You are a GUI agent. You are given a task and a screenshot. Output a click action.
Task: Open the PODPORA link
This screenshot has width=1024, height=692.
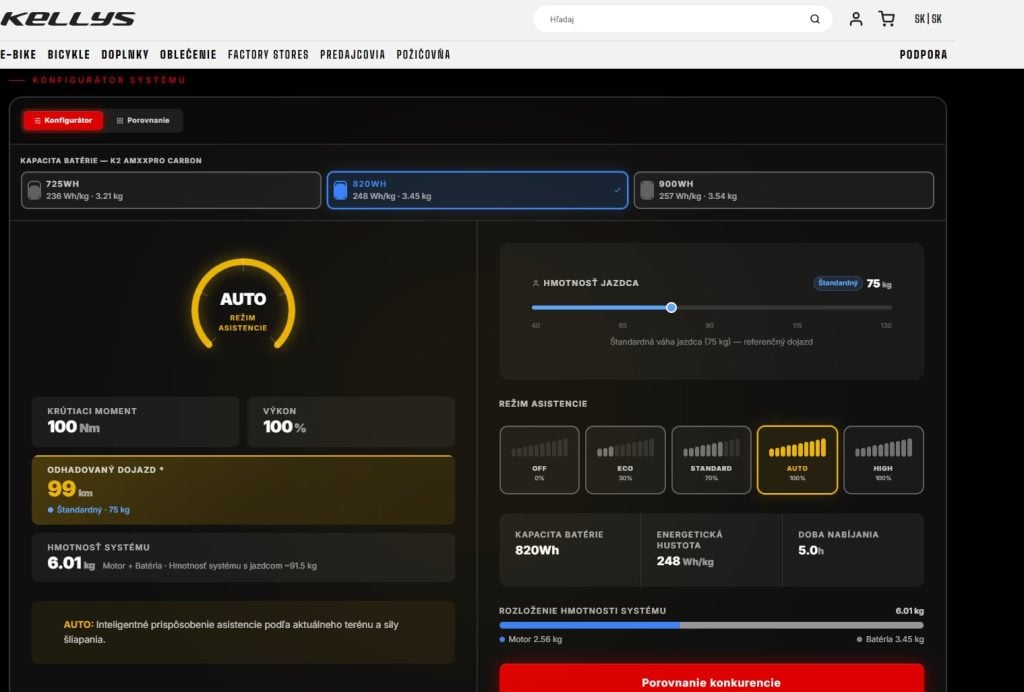923,55
